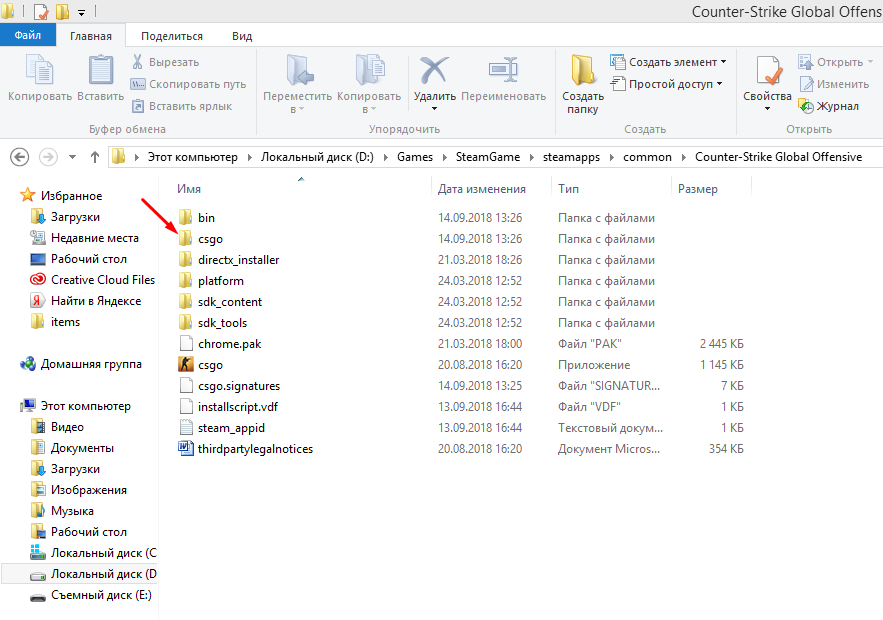This screenshot has width=883, height=620.
Task: Click Paste shortcut (Вставить ярлык)
Action: (181, 106)
